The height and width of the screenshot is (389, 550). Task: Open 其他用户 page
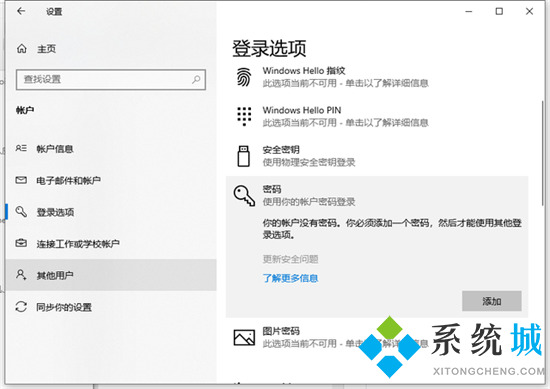click(111, 275)
